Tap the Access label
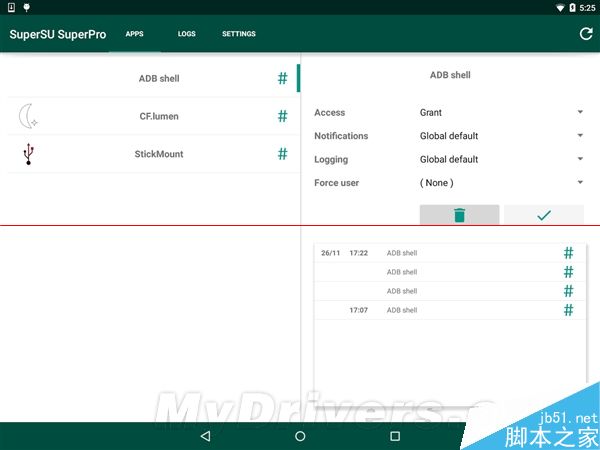 [329, 112]
